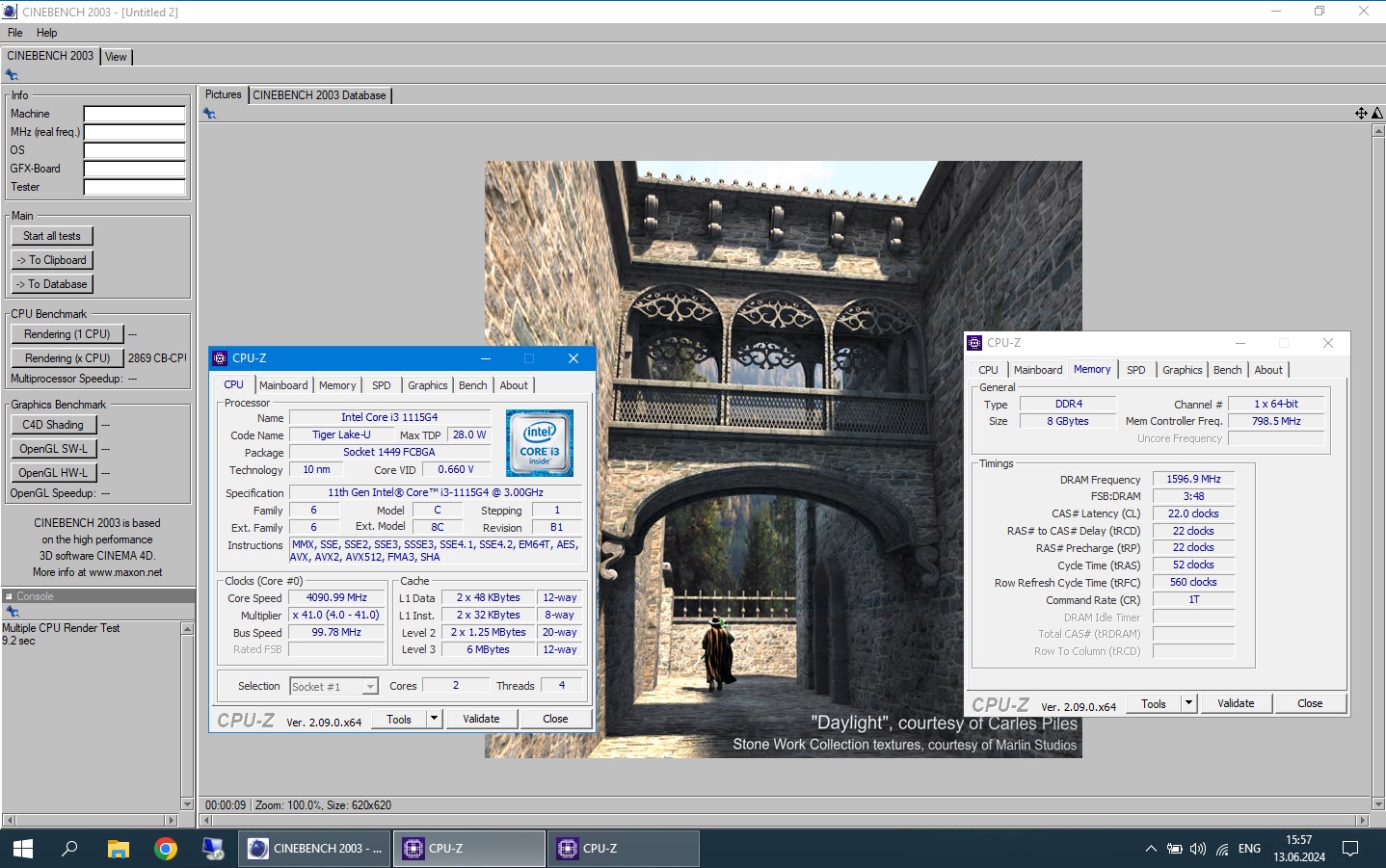Click the picture viewer vertical scrollbar

tap(1378, 467)
